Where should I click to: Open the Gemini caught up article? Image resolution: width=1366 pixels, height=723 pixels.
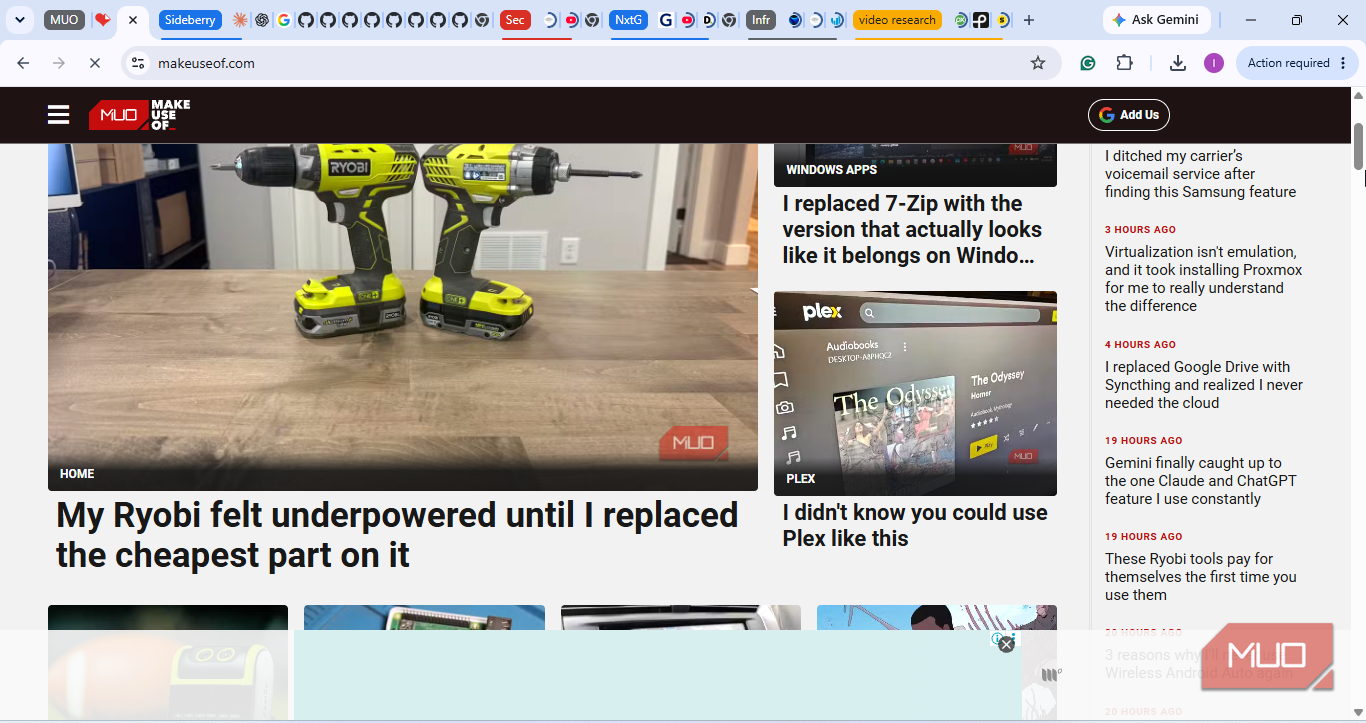[1201, 481]
